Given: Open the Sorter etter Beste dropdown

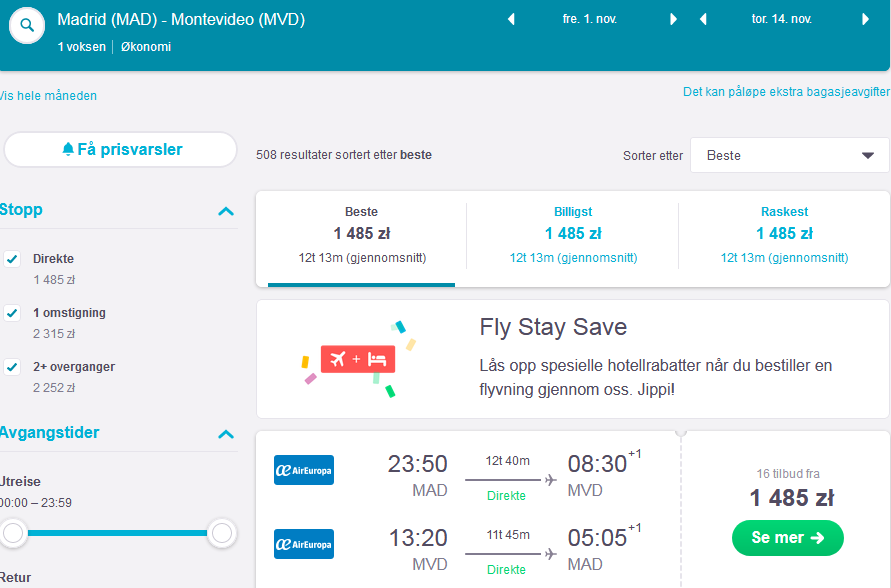Looking at the screenshot, I should (789, 155).
